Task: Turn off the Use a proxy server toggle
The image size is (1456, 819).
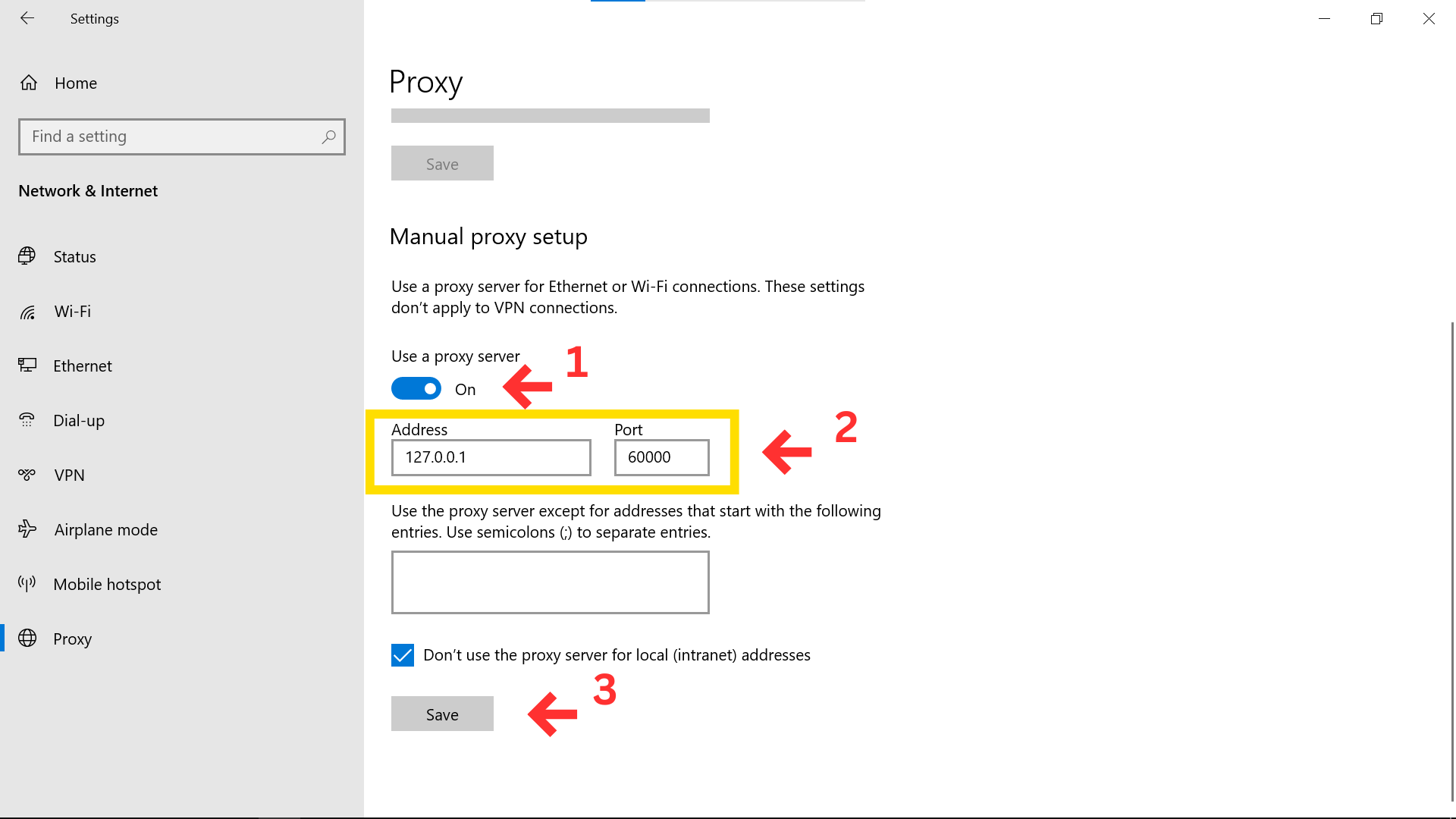Action: coord(416,389)
